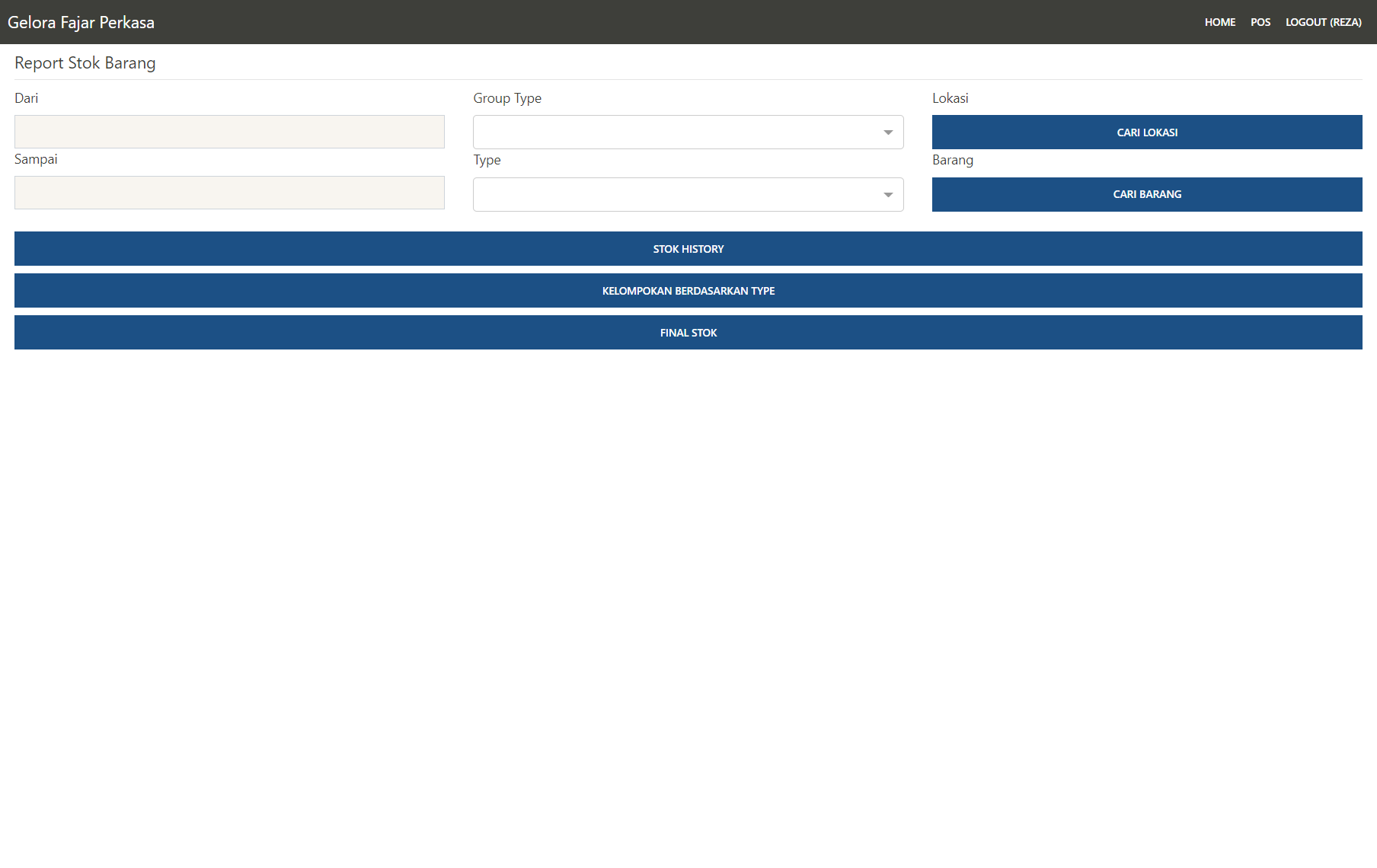Click the CARI LOKASI button

pyautogui.click(x=1147, y=132)
